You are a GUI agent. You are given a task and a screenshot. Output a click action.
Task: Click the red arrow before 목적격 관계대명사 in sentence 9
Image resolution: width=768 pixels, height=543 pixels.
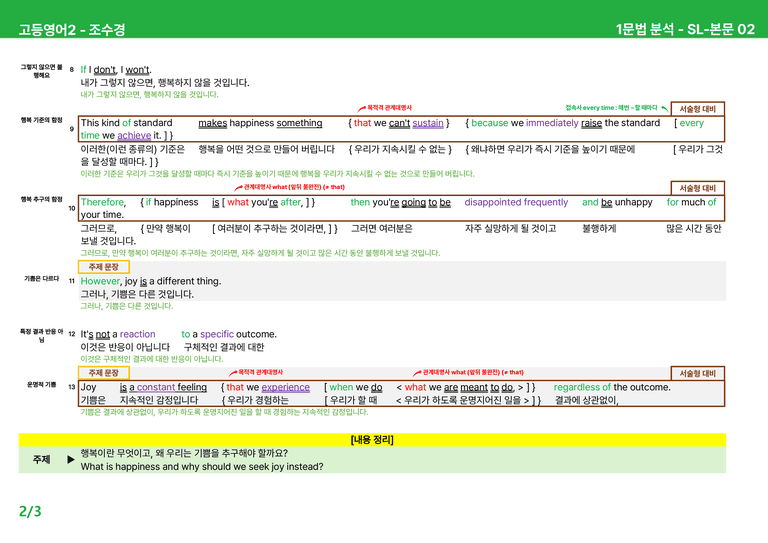361,108
